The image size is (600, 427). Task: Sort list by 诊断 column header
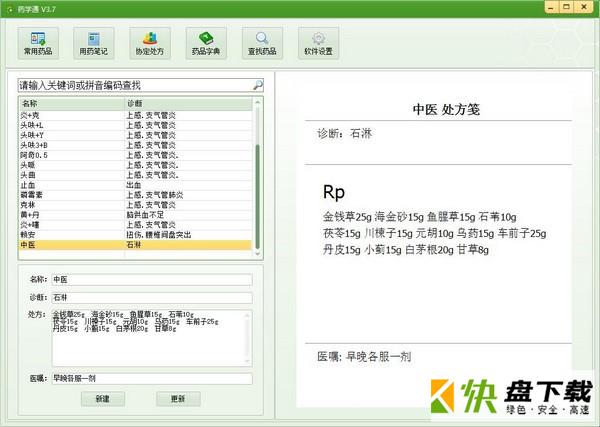pyautogui.click(x=189, y=103)
